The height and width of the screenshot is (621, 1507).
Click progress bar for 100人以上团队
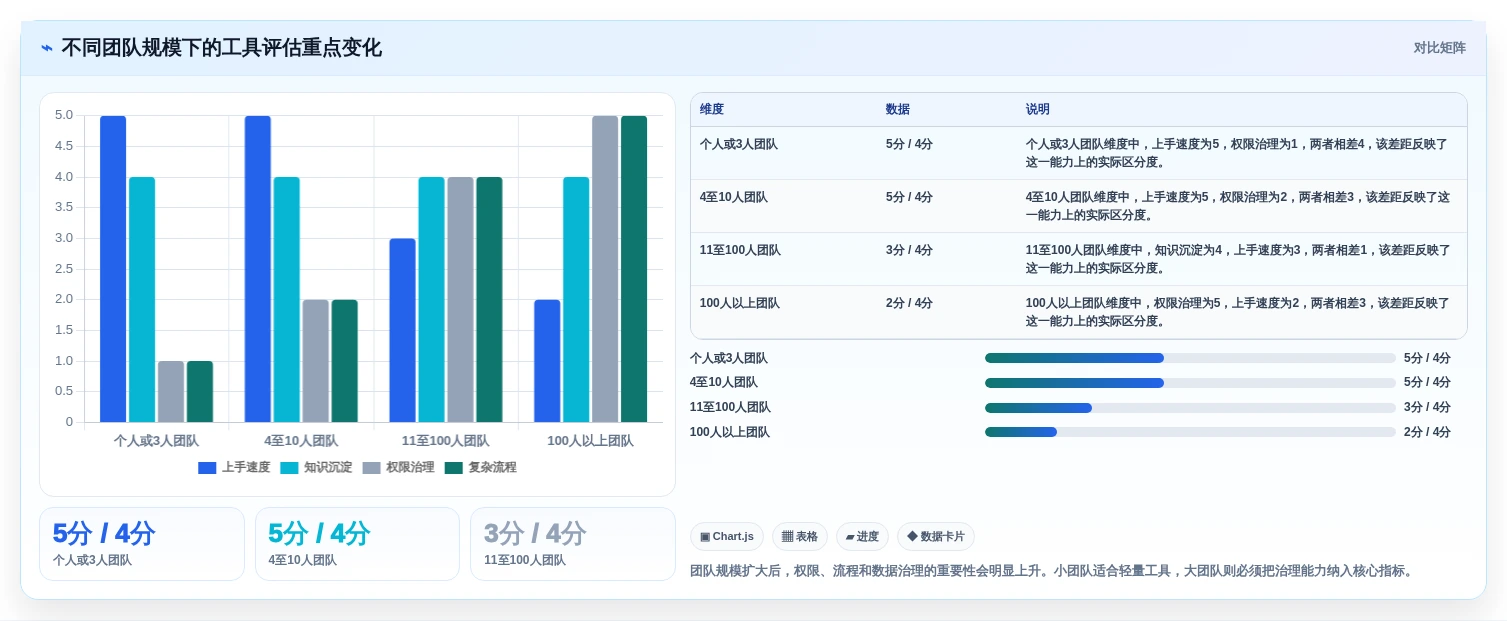1190,432
